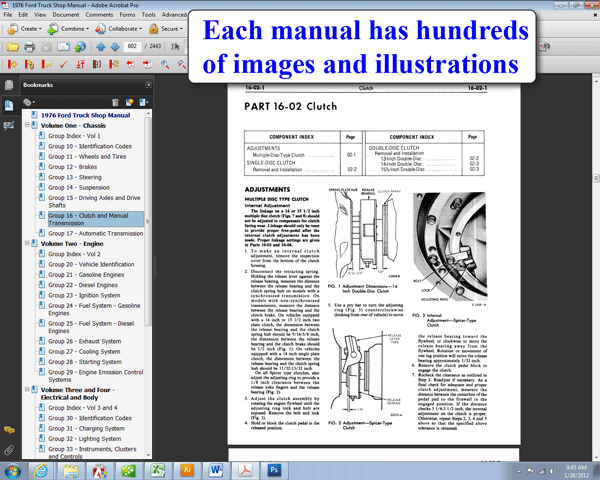The height and width of the screenshot is (480, 600).
Task: Click the blue magnifier search icon
Action: (165, 64)
